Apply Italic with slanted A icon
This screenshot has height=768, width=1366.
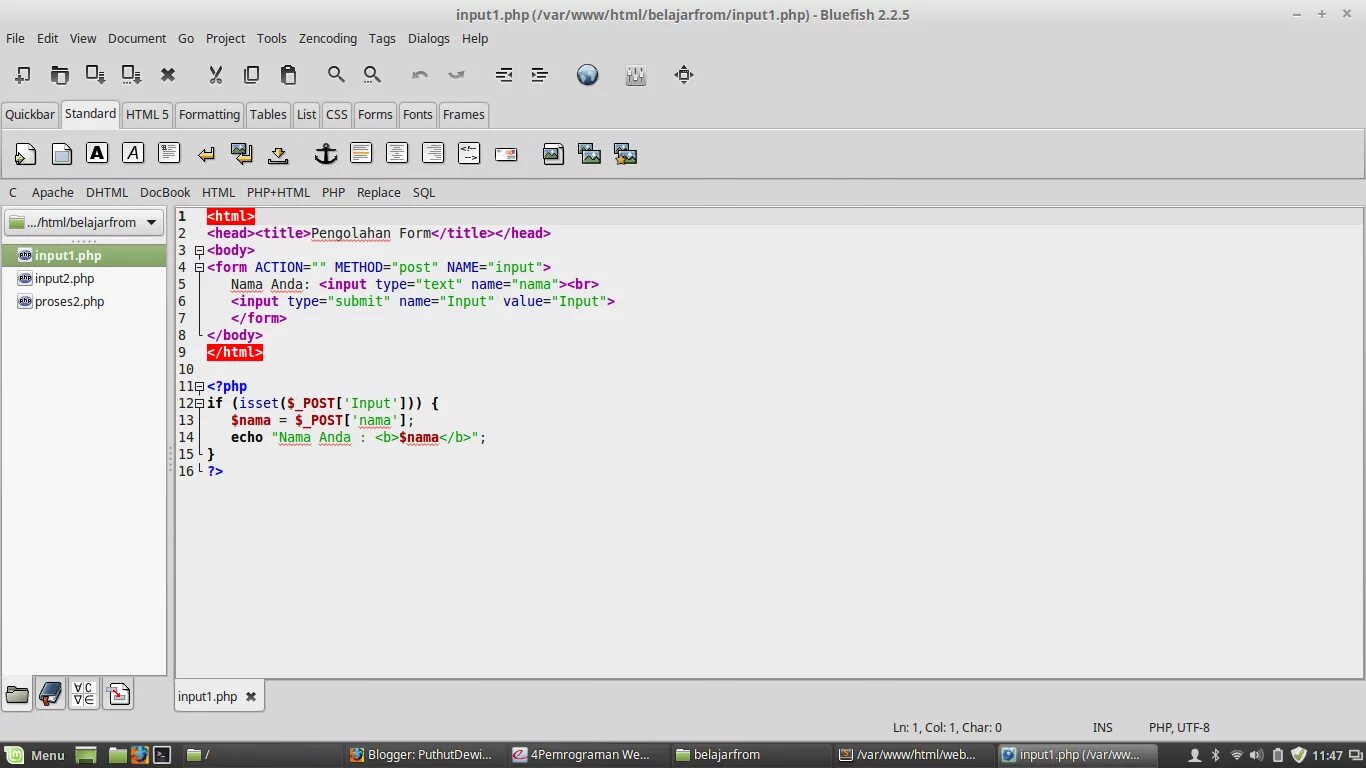coord(133,153)
